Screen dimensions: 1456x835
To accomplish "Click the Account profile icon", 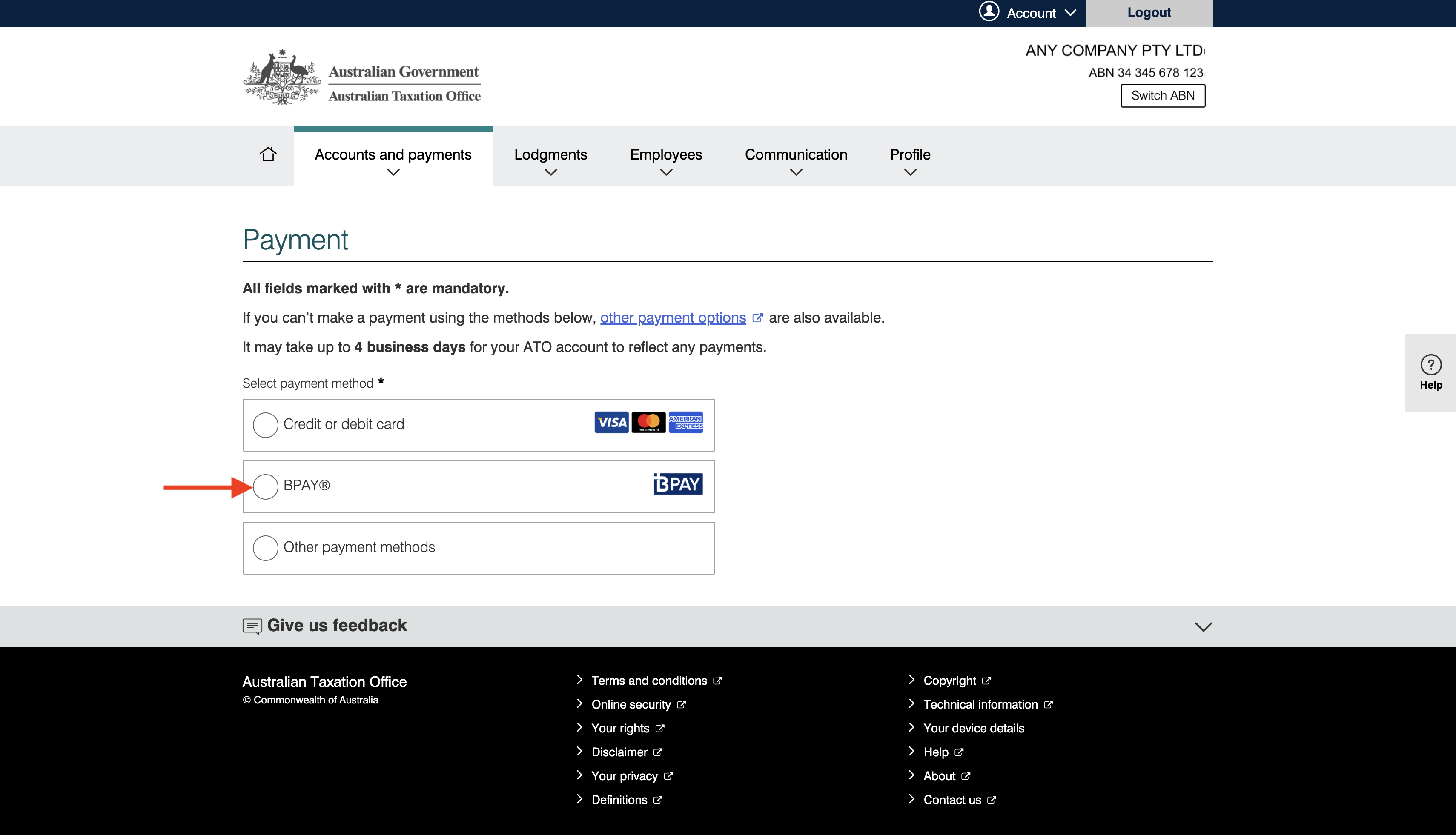I will click(x=989, y=12).
